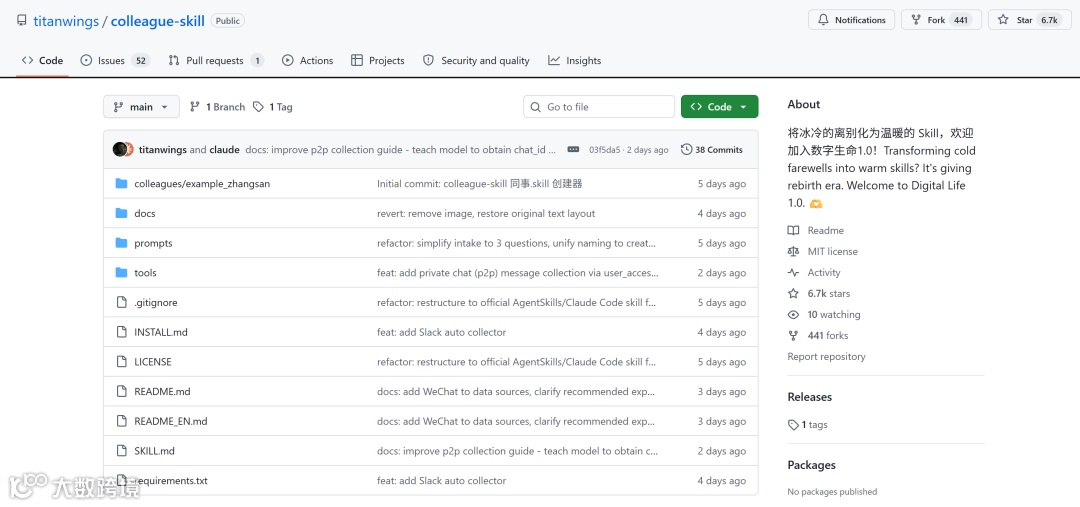Click the file icon for README_EN.md
Image resolution: width=1080 pixels, height=507 pixels.
[122, 420]
